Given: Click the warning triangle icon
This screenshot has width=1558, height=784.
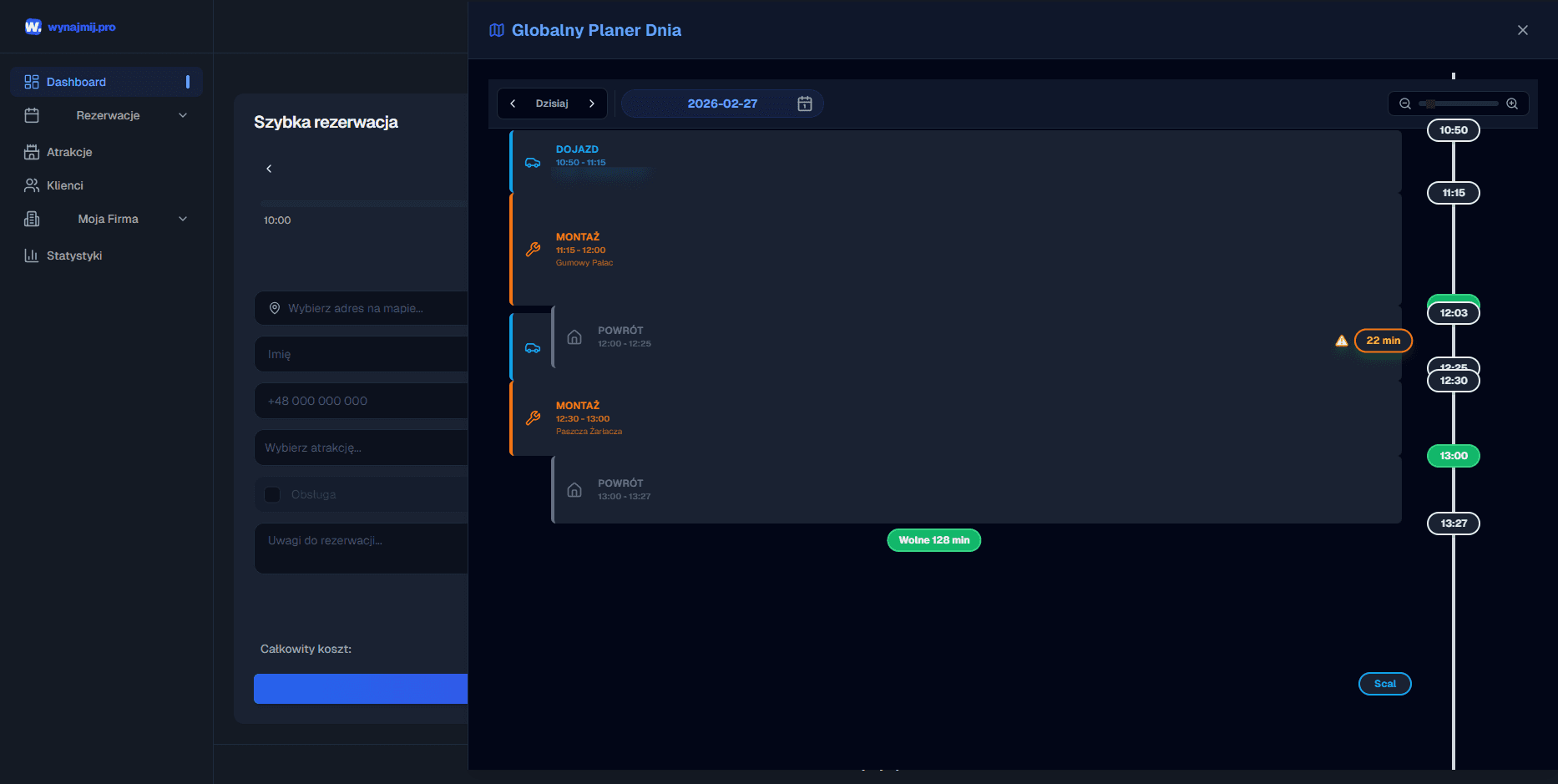Looking at the screenshot, I should 1342,341.
